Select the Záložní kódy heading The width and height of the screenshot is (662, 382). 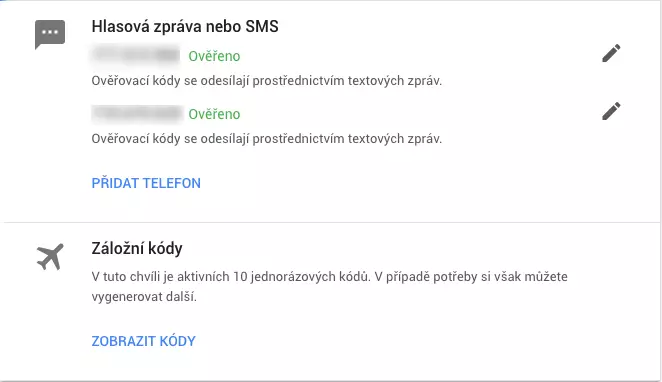tap(137, 248)
